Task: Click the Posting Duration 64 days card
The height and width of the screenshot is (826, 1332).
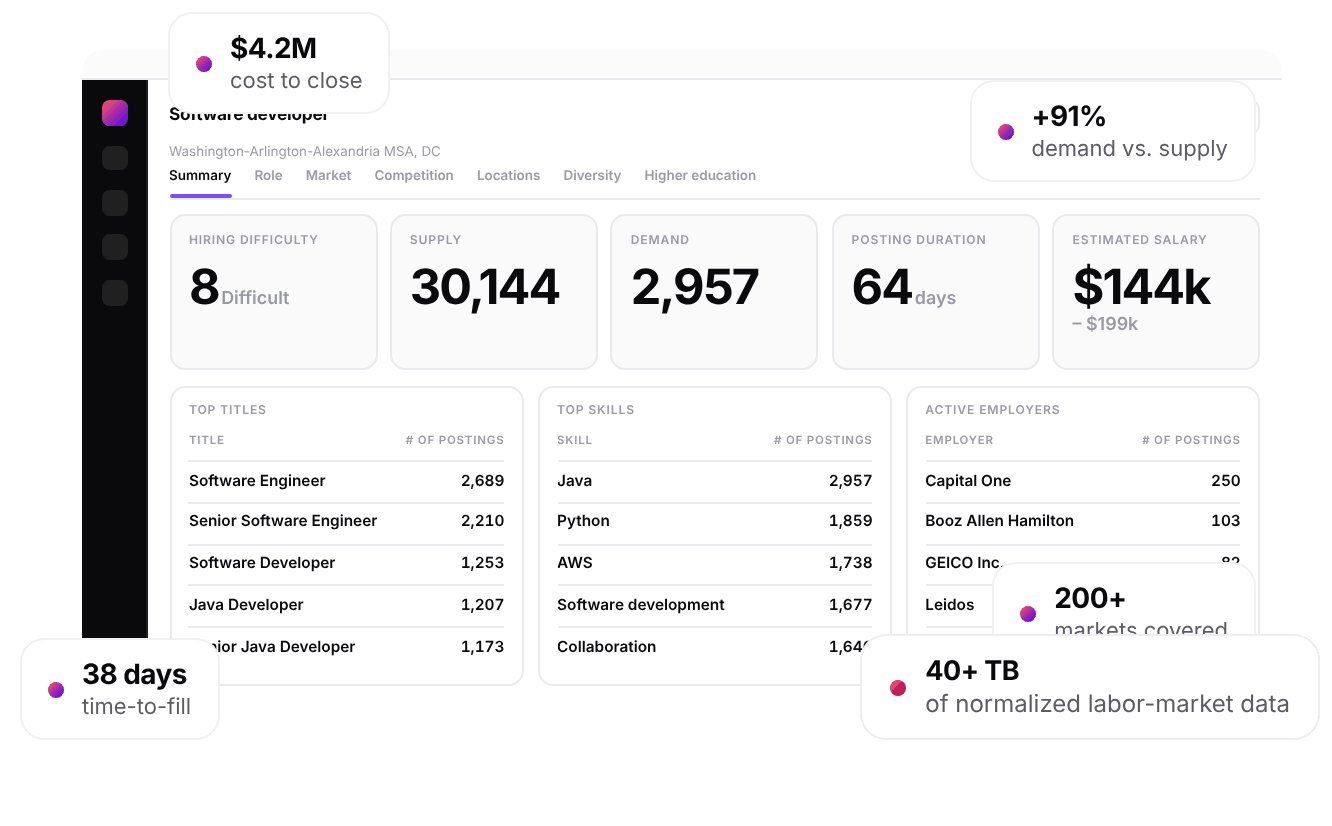Action: click(935, 292)
